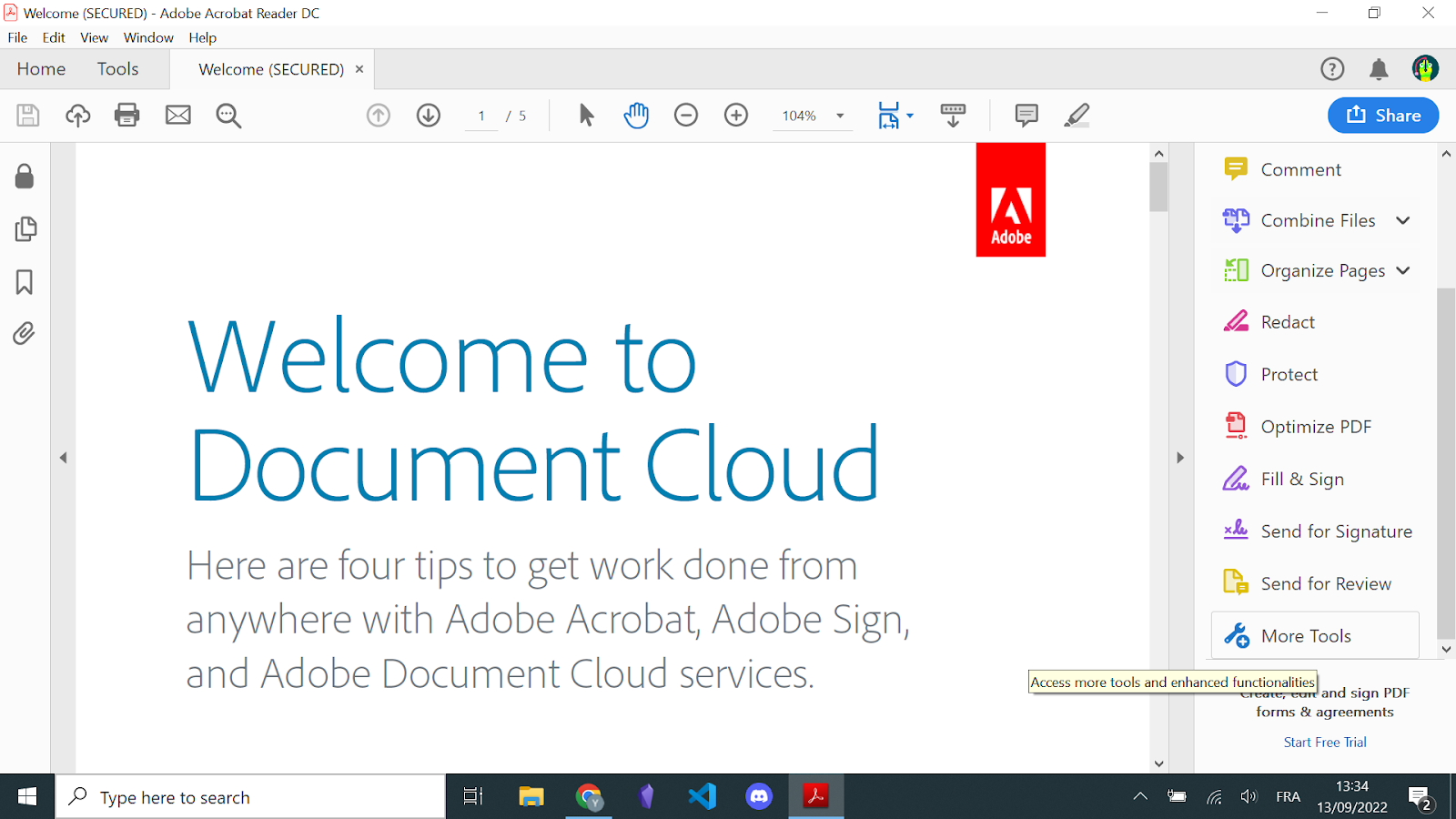Open the Help menu
Image resolution: width=1456 pixels, height=819 pixels.
203,37
